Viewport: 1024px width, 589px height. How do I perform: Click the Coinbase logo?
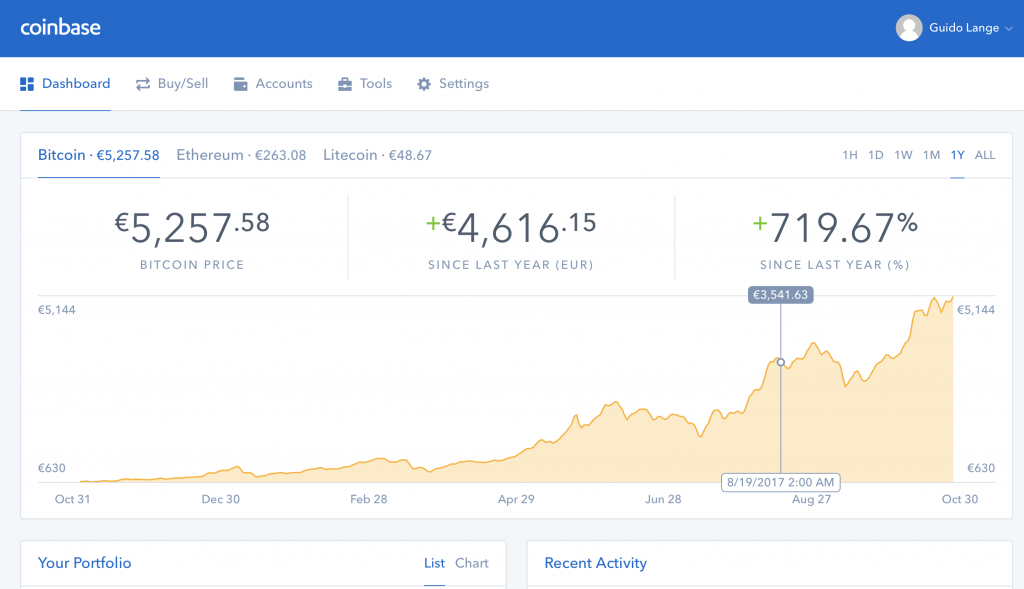point(60,27)
